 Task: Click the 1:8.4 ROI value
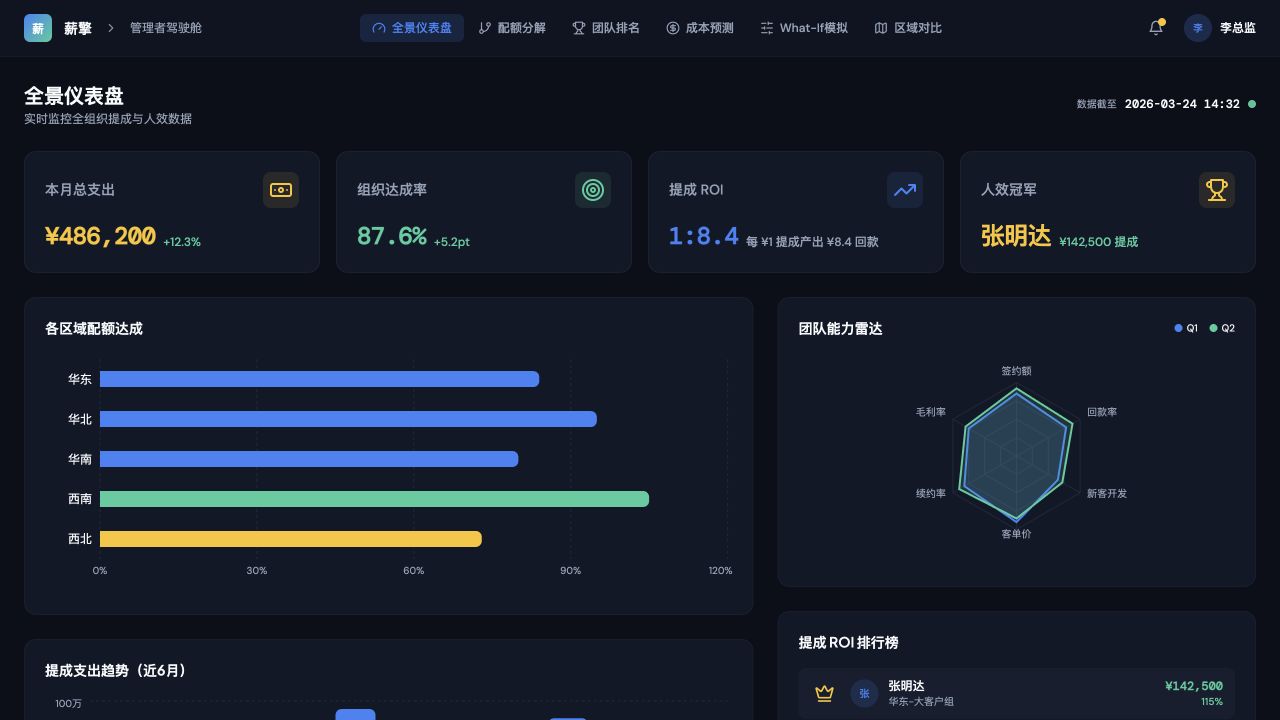point(704,236)
